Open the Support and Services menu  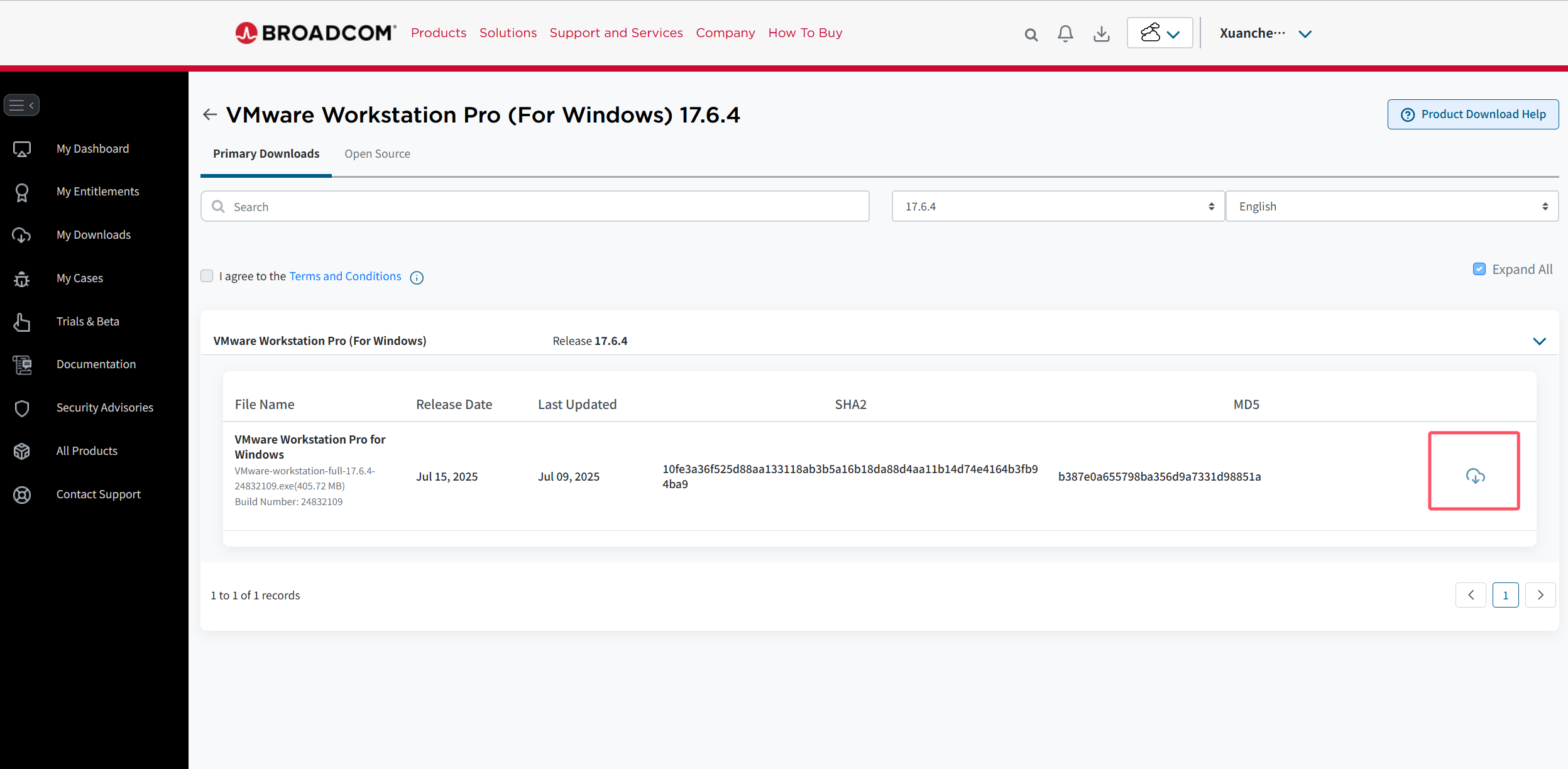[616, 33]
